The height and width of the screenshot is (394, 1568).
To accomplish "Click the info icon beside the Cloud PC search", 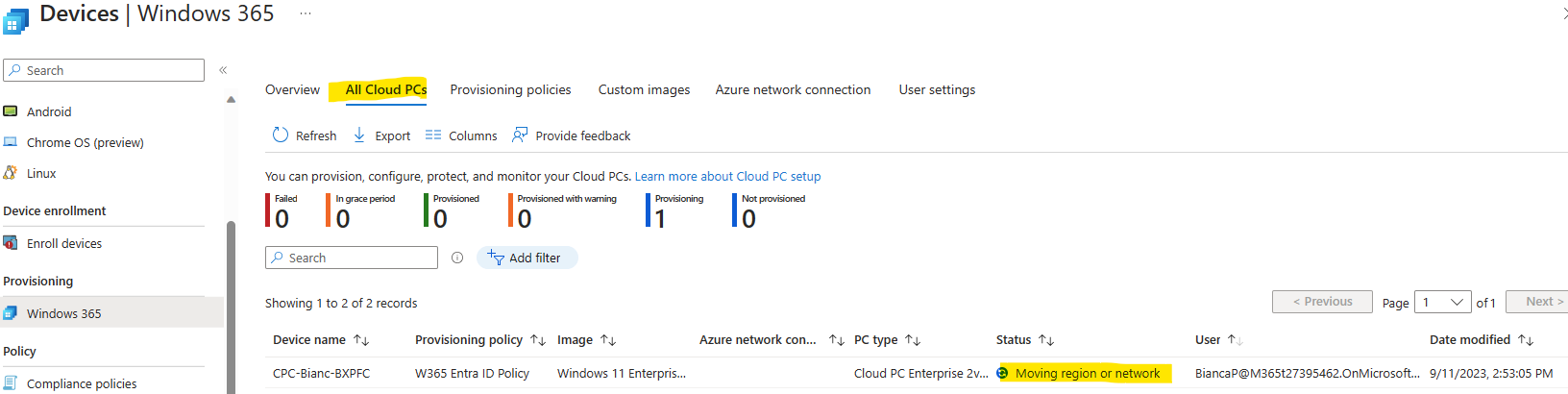I will [x=457, y=258].
